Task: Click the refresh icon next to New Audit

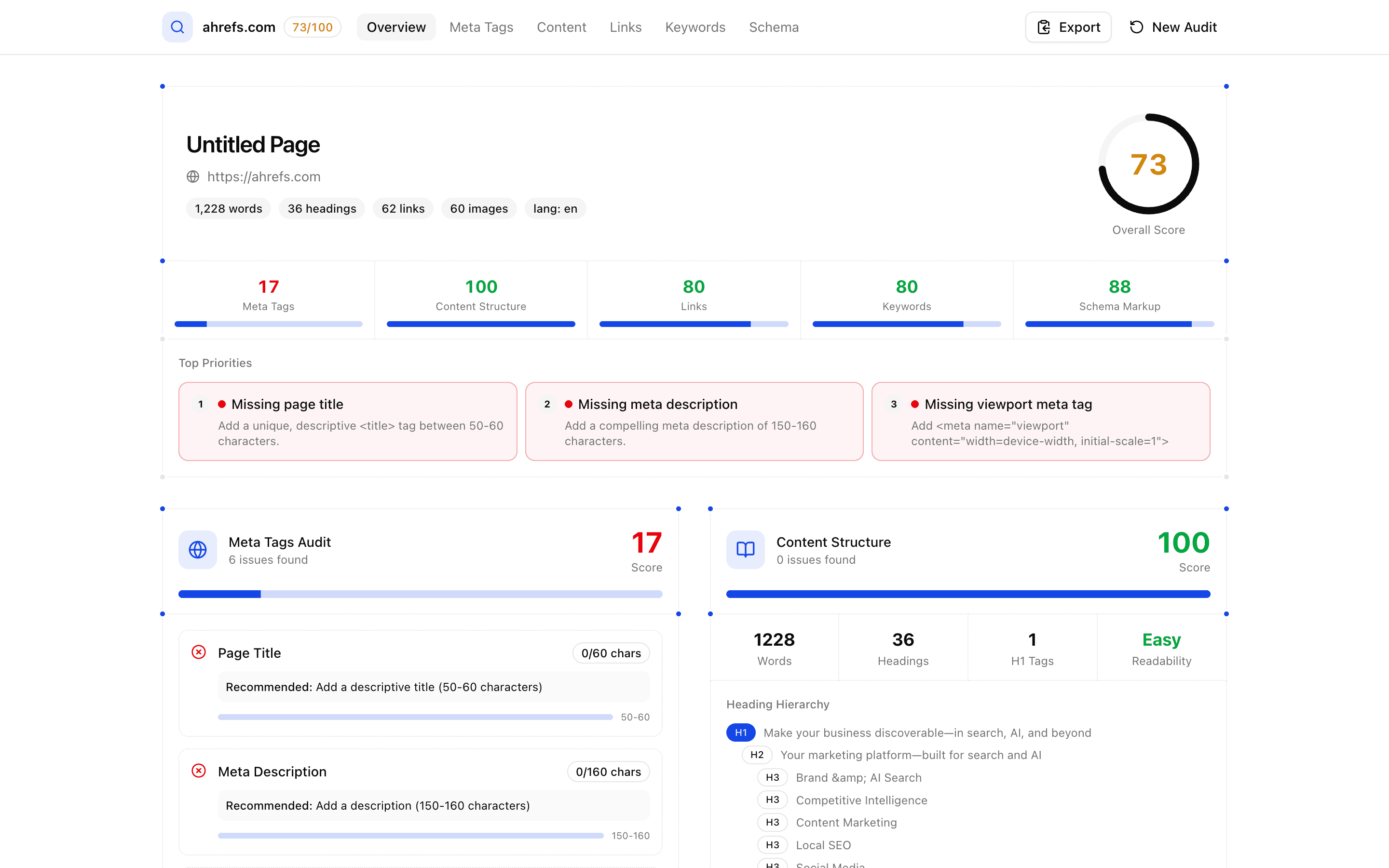Action: pos(1136,27)
